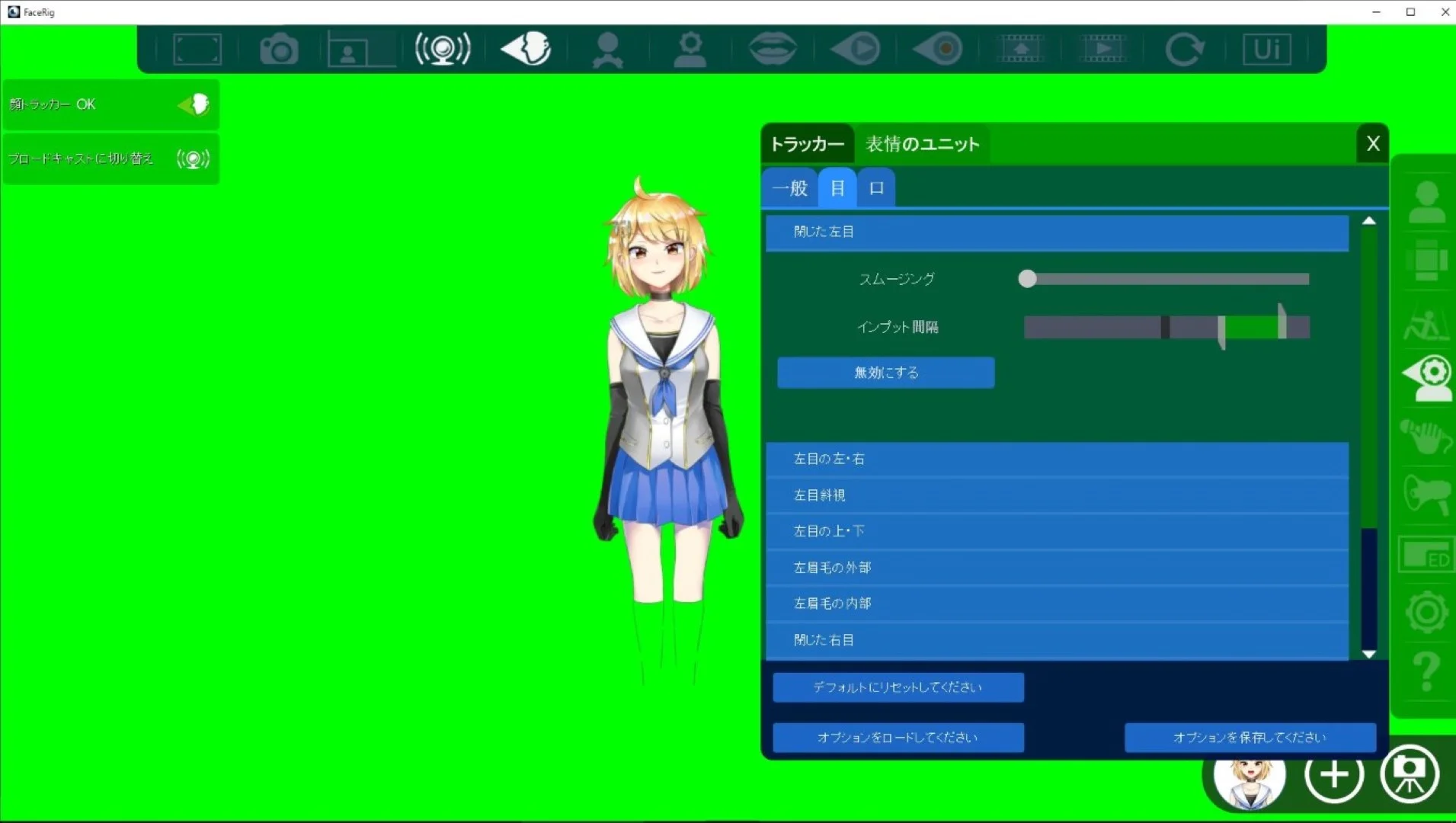The height and width of the screenshot is (823, 1456).
Task: Select the face tracker icon in toolbar
Action: 525,48
